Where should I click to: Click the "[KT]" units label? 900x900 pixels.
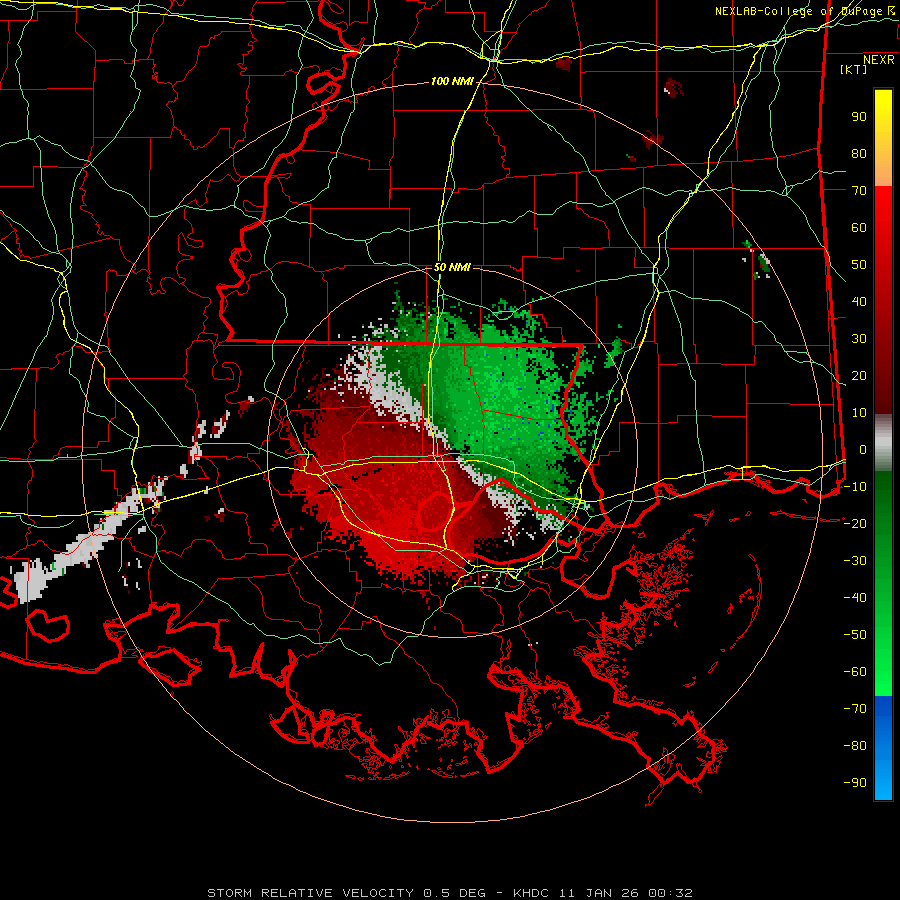coord(854,69)
